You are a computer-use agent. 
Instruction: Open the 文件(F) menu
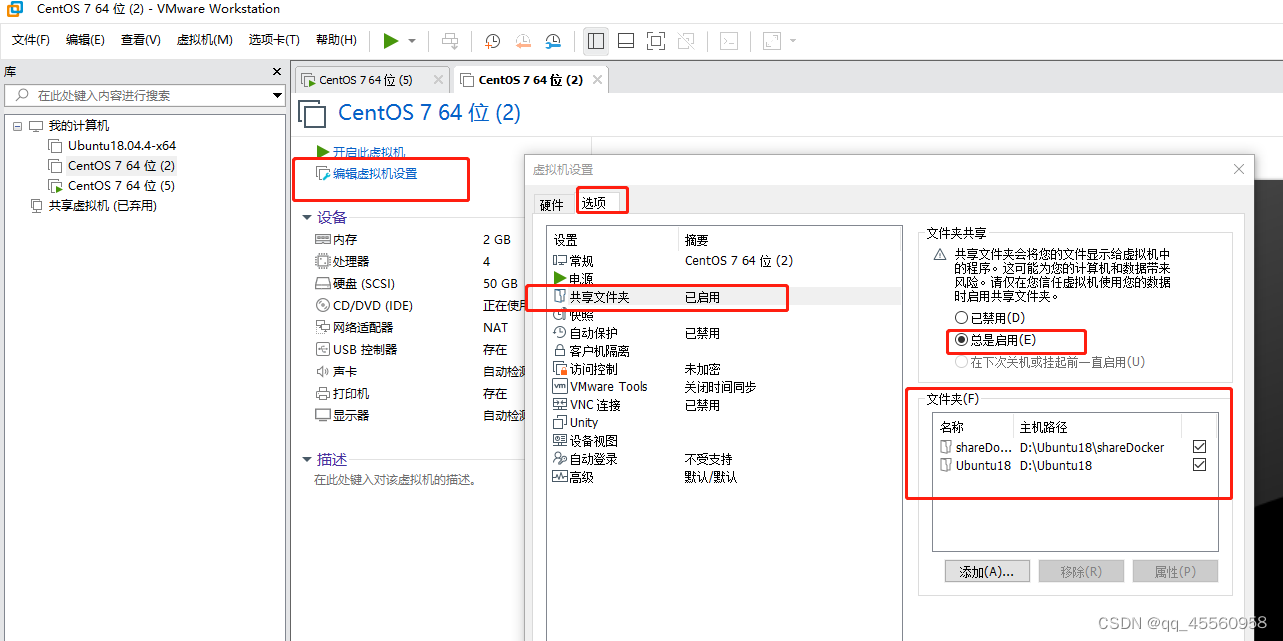pyautogui.click(x=31, y=40)
